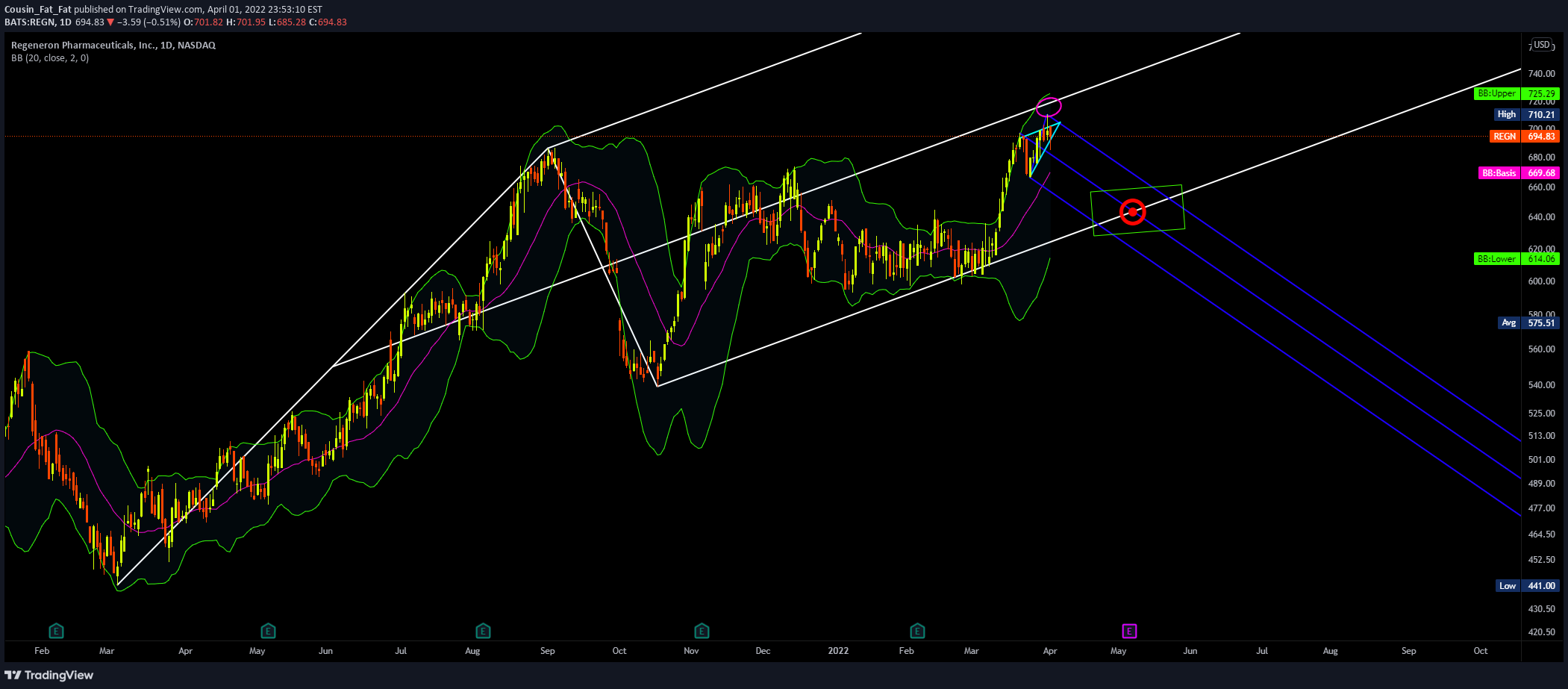Click the magenta upcoming earnings E icon
The width and height of the screenshot is (1568, 689).
coord(1129,632)
